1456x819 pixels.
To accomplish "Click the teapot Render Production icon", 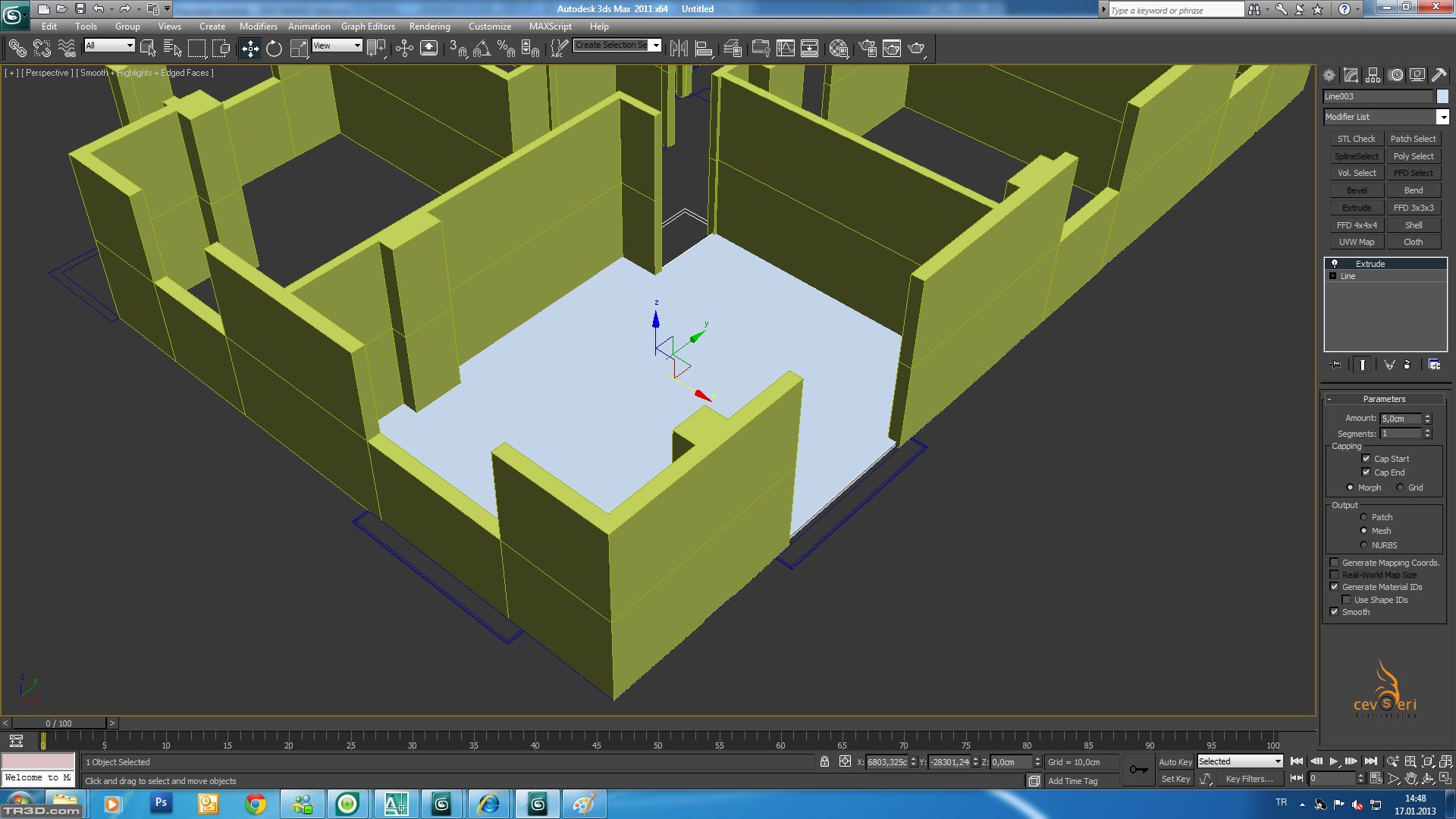I will coord(916,49).
